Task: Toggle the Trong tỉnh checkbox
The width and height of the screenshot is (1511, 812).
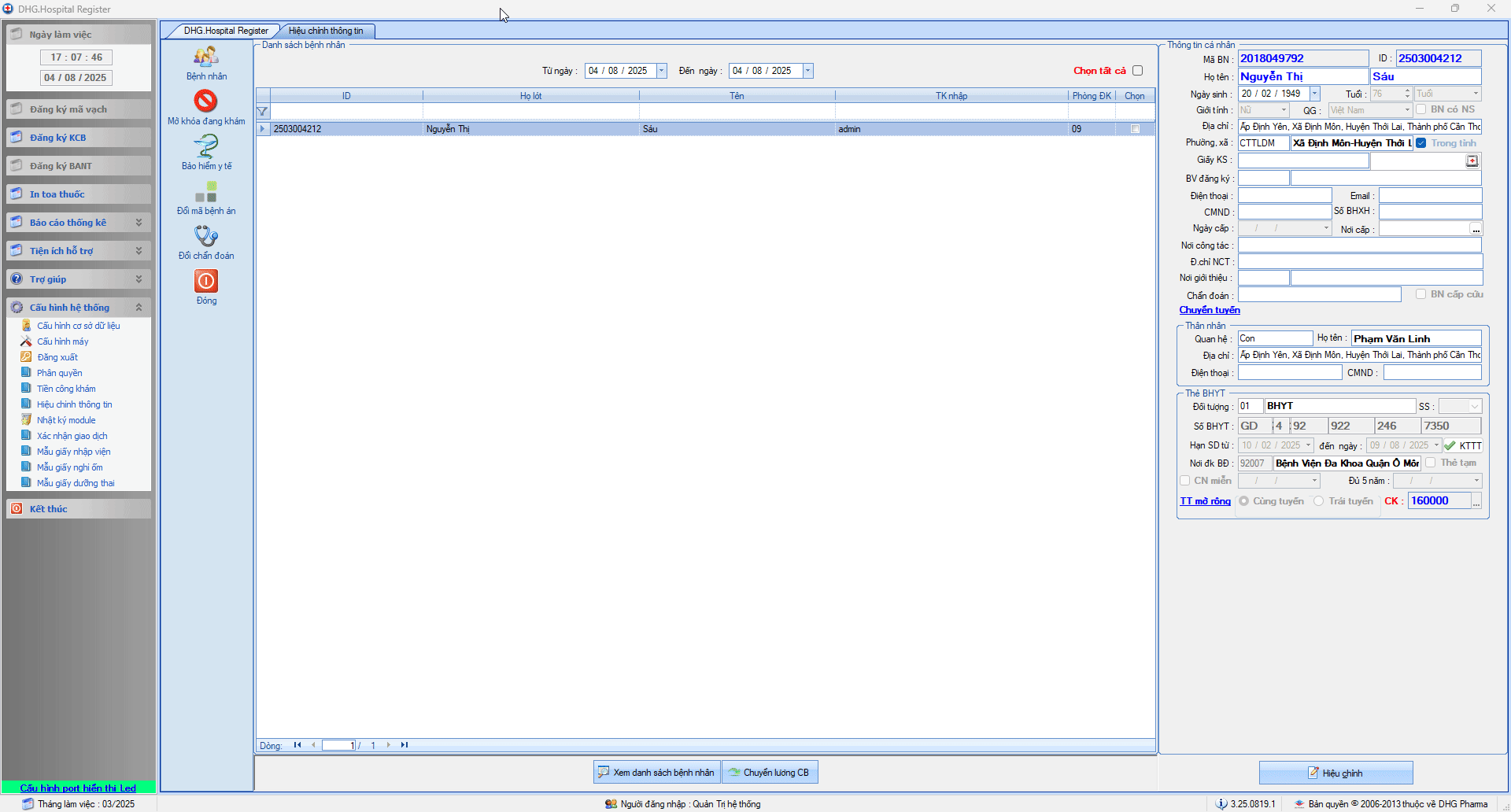Action: point(1421,143)
